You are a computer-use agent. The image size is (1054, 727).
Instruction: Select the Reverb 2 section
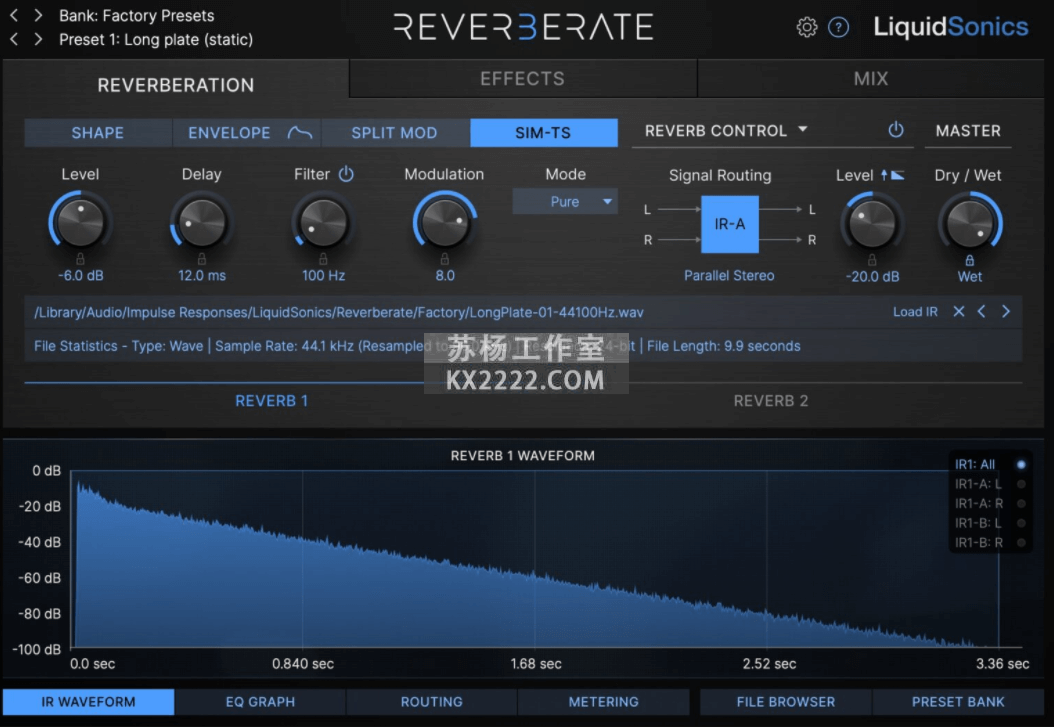click(x=770, y=400)
